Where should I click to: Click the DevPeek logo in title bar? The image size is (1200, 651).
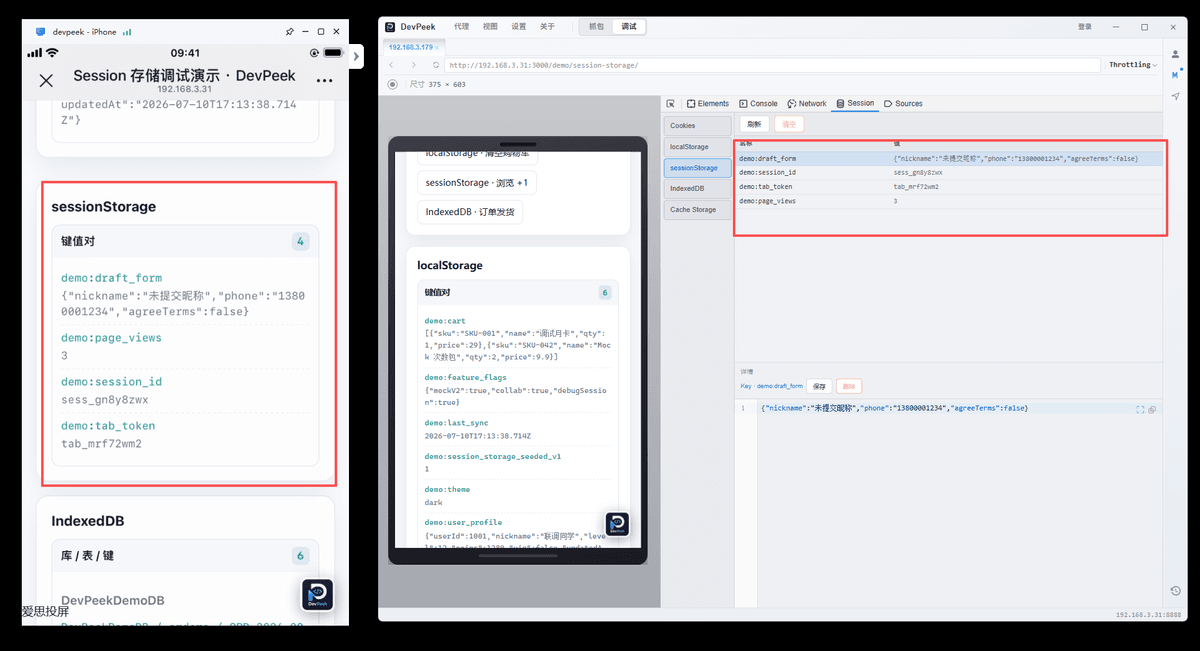391,27
